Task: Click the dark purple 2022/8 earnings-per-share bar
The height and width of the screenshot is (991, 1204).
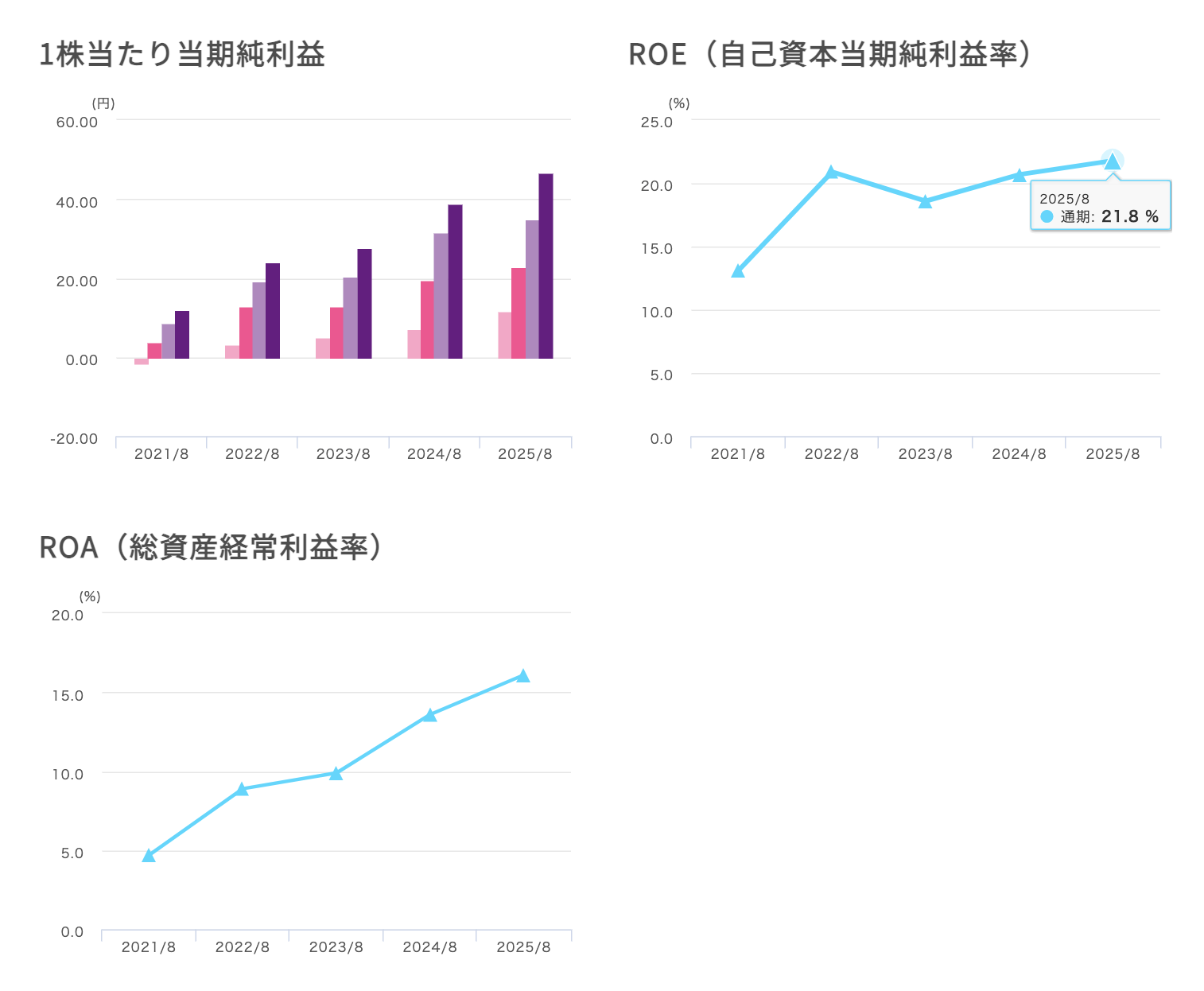Action: click(273, 310)
